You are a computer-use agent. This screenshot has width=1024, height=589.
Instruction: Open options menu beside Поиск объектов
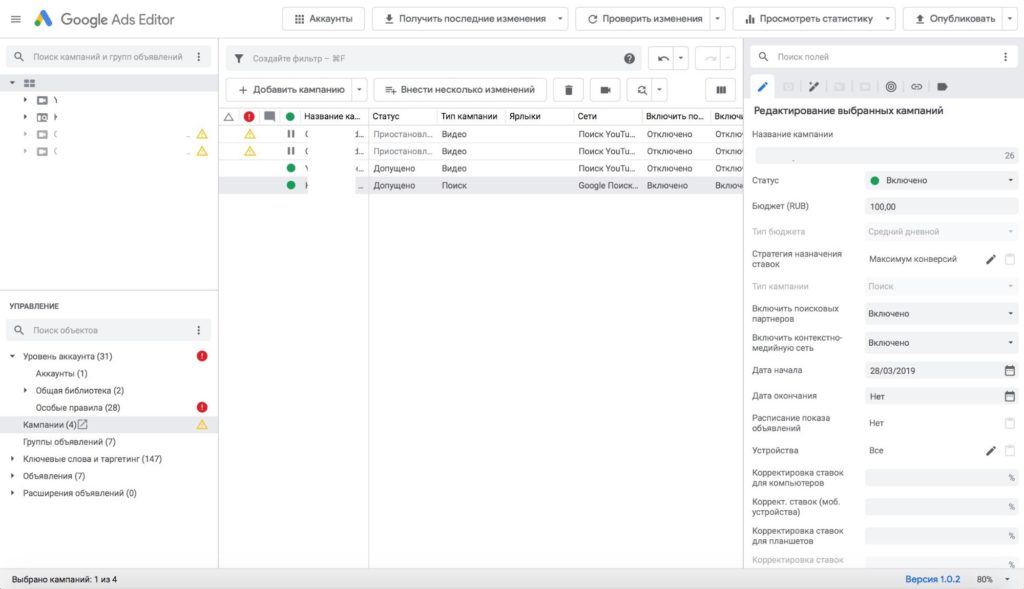coord(199,330)
